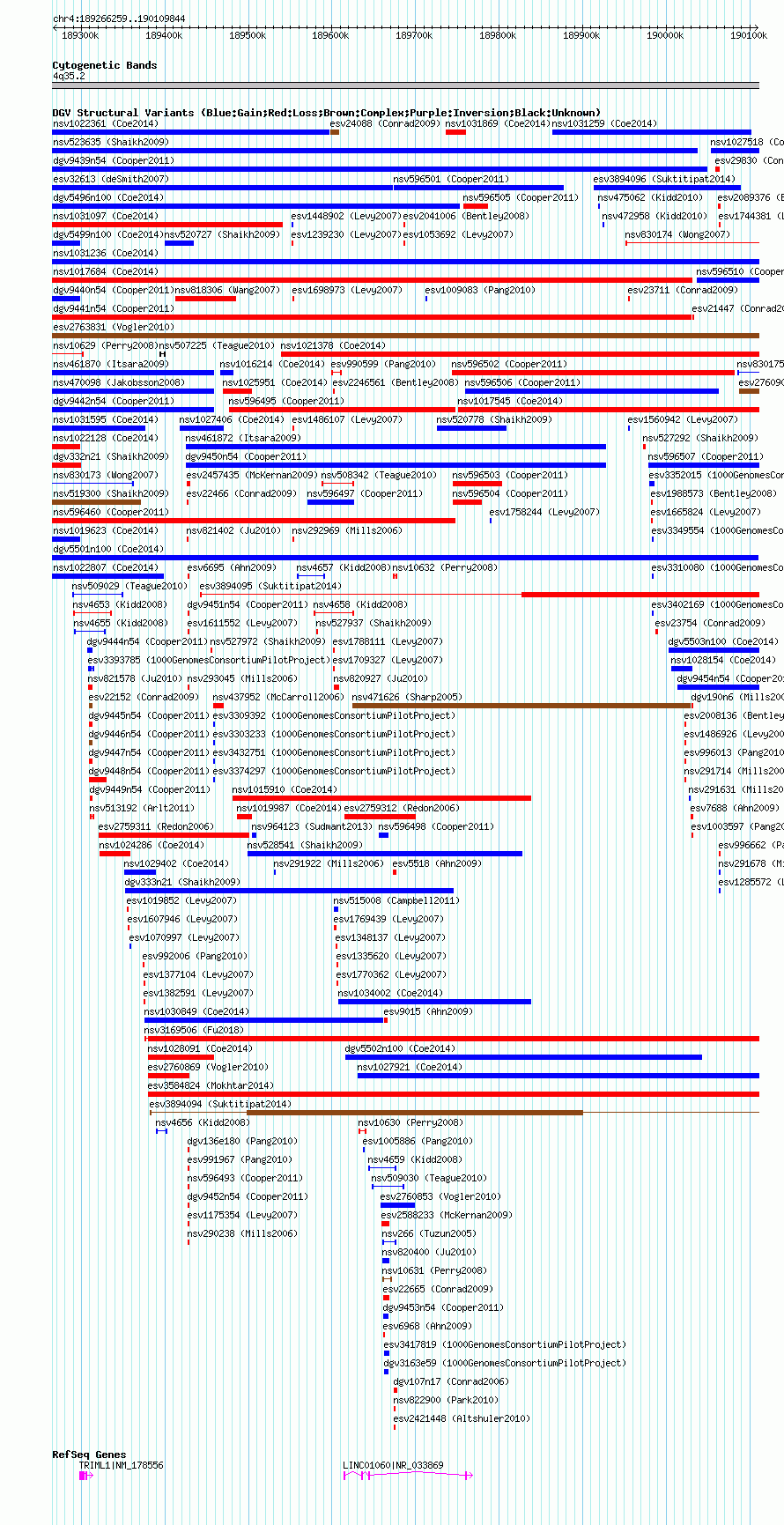The width and height of the screenshot is (784, 1525).
Task: Select variant esv2759312 (Redon2006) label
Action: (403, 808)
